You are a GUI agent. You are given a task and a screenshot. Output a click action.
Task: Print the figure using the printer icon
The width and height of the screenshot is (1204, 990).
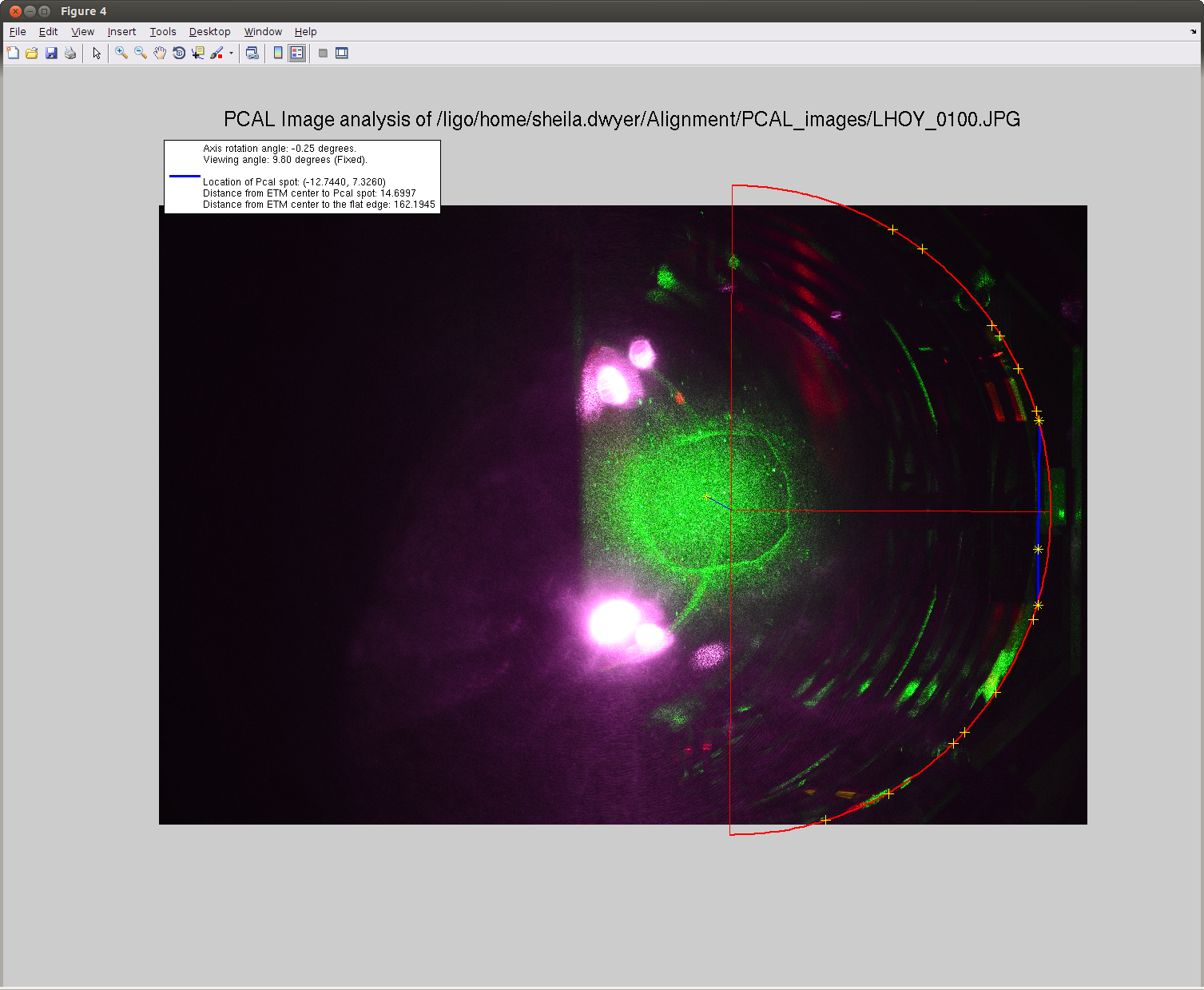point(70,54)
